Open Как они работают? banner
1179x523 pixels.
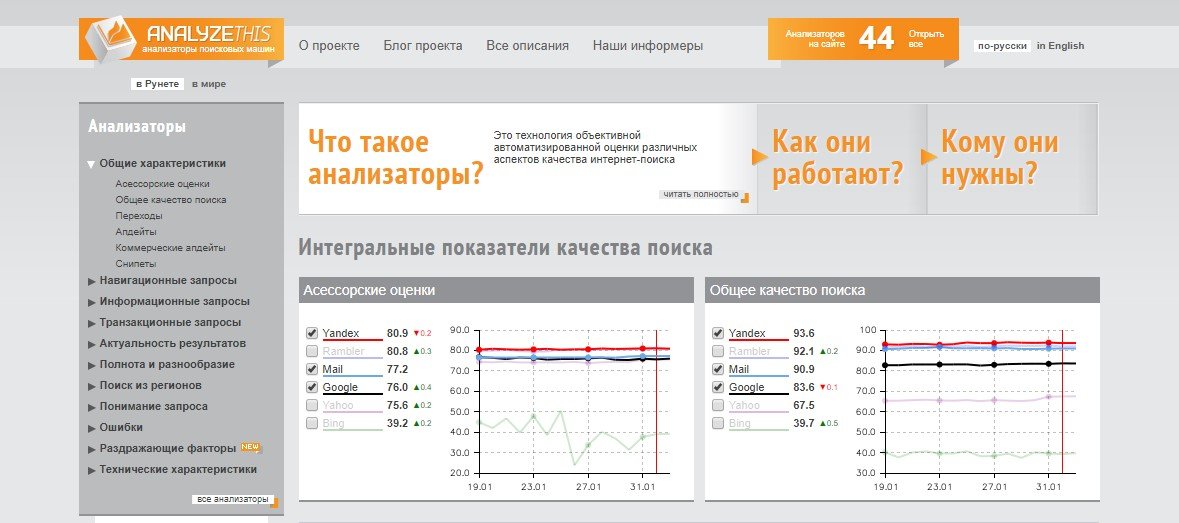[x=837, y=159]
